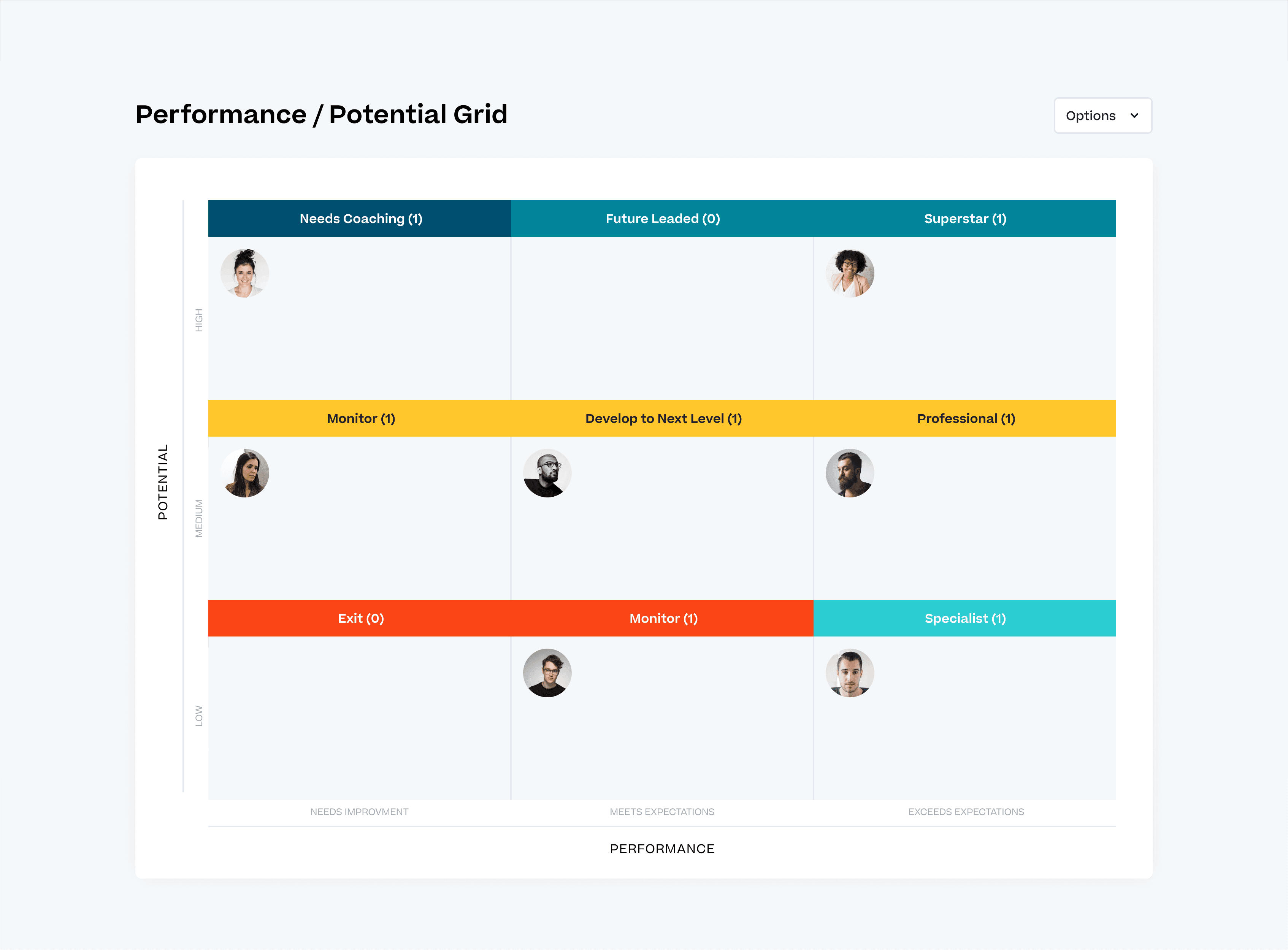
Task: Click the Superstar (1) header
Action: tap(965, 218)
